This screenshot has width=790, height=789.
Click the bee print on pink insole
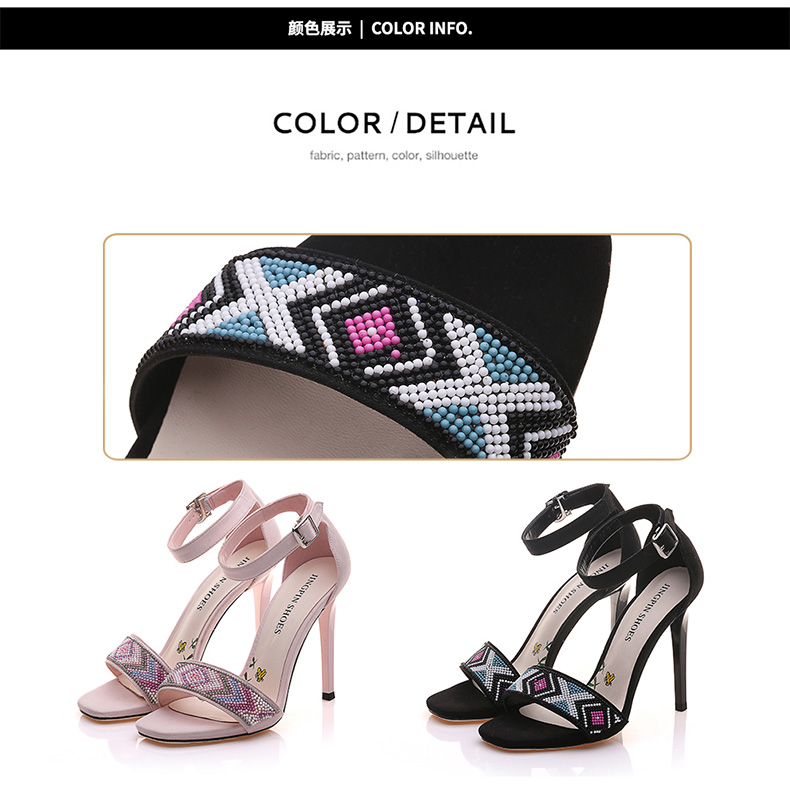pyautogui.click(x=260, y=675)
